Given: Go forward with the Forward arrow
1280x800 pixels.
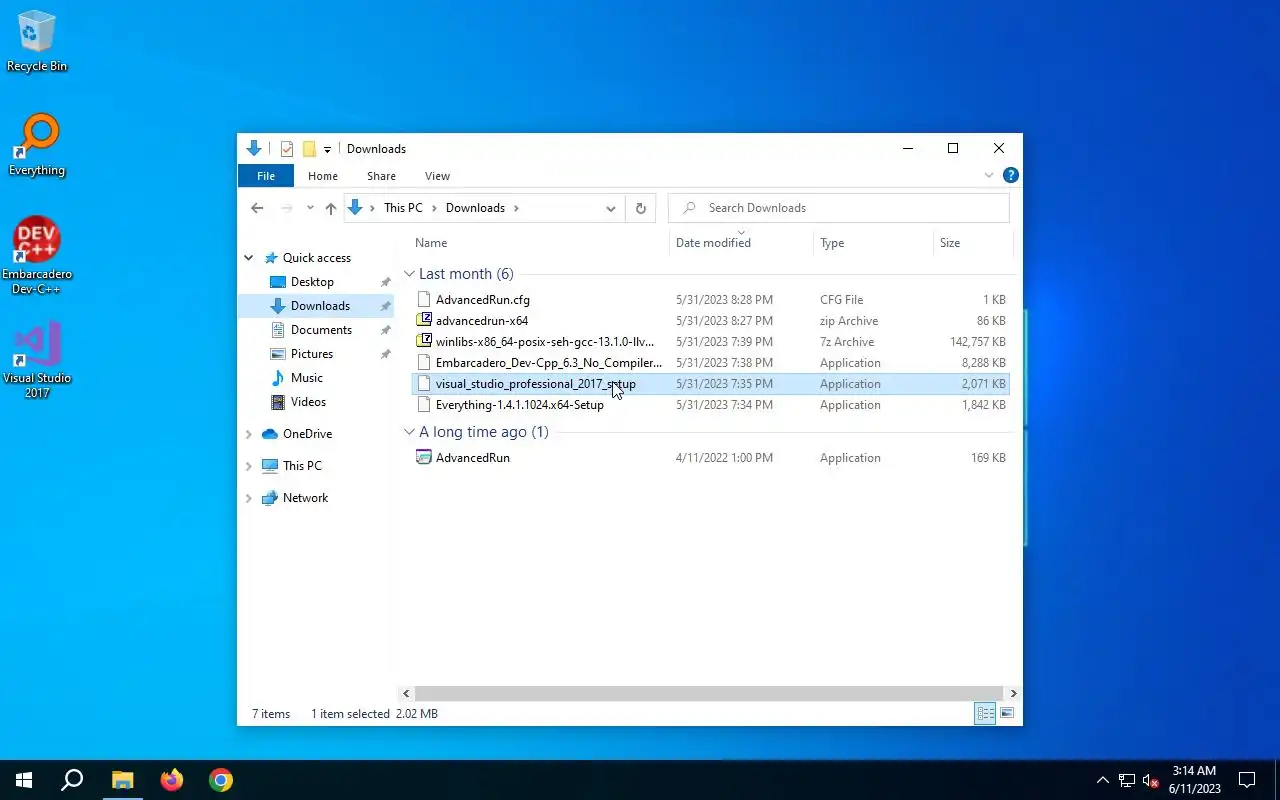Looking at the screenshot, I should tap(287, 208).
